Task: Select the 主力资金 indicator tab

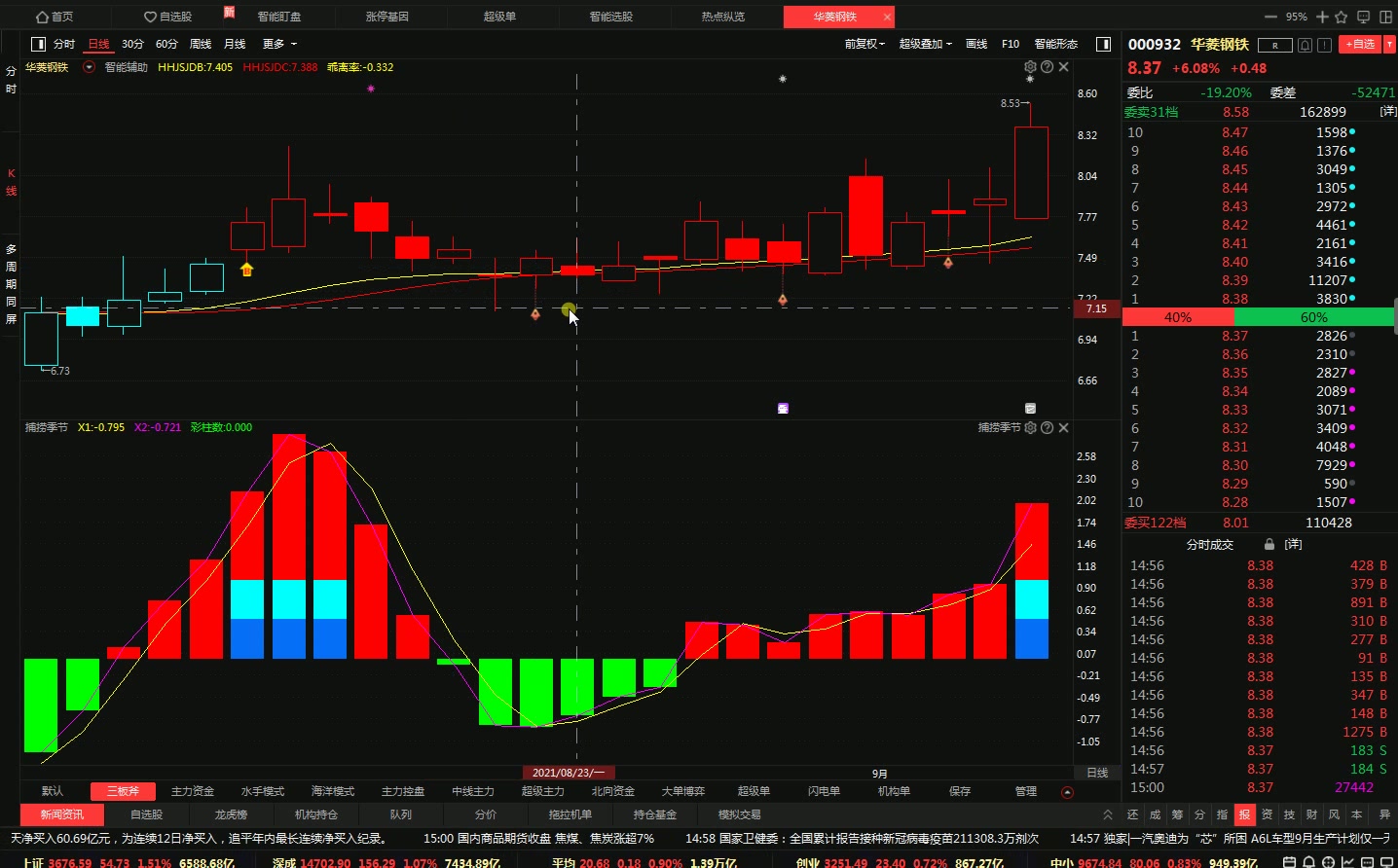Action: (193, 791)
